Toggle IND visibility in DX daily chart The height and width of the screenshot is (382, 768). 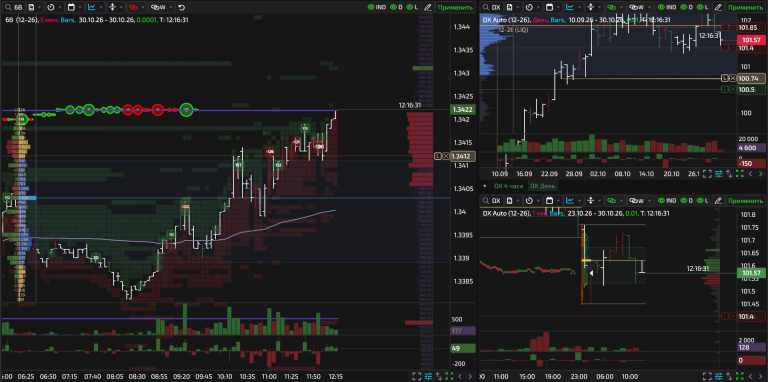pos(667,7)
